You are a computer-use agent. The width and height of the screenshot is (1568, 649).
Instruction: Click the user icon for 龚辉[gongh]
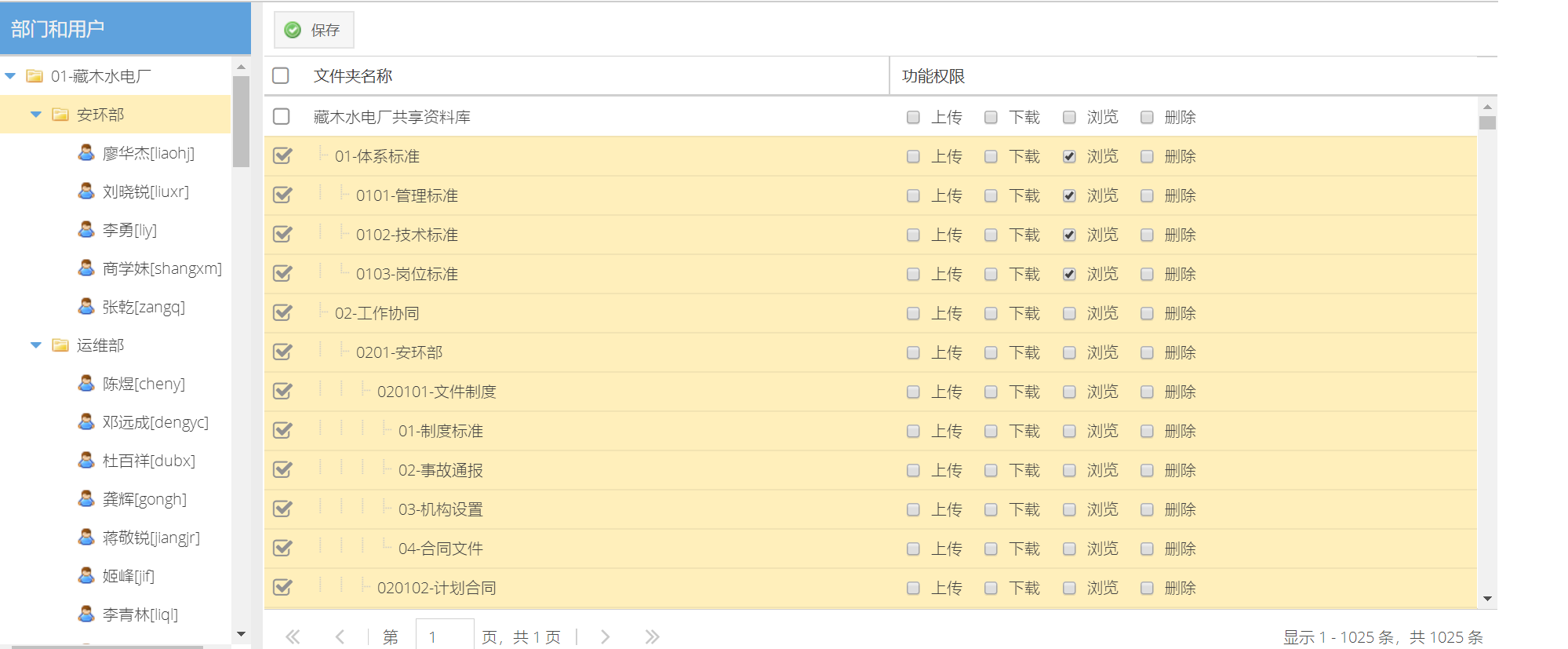coord(86,498)
